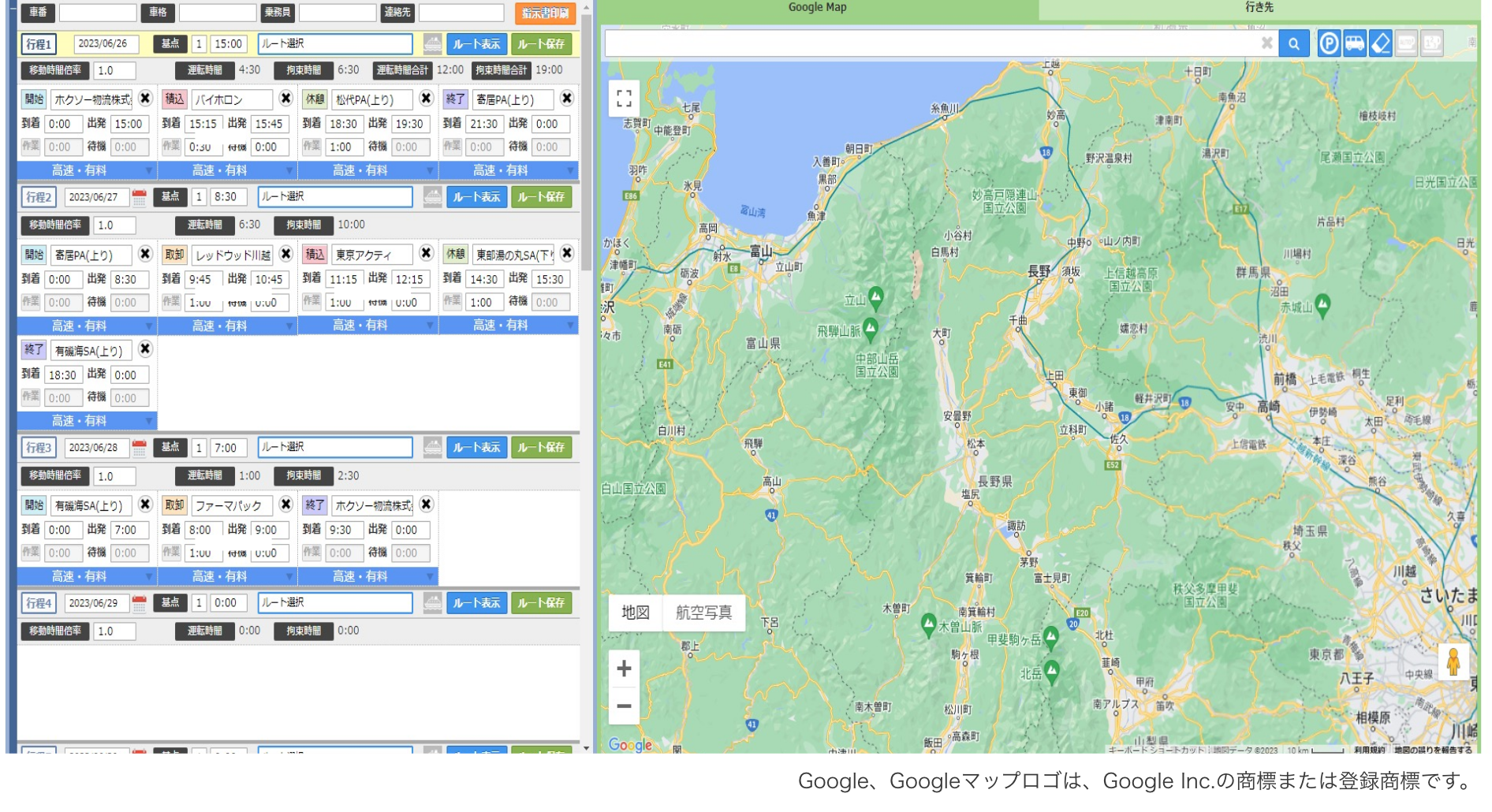Click ルート表示 button in 行程4 row
This screenshot has height=812, width=1492.
(x=476, y=603)
